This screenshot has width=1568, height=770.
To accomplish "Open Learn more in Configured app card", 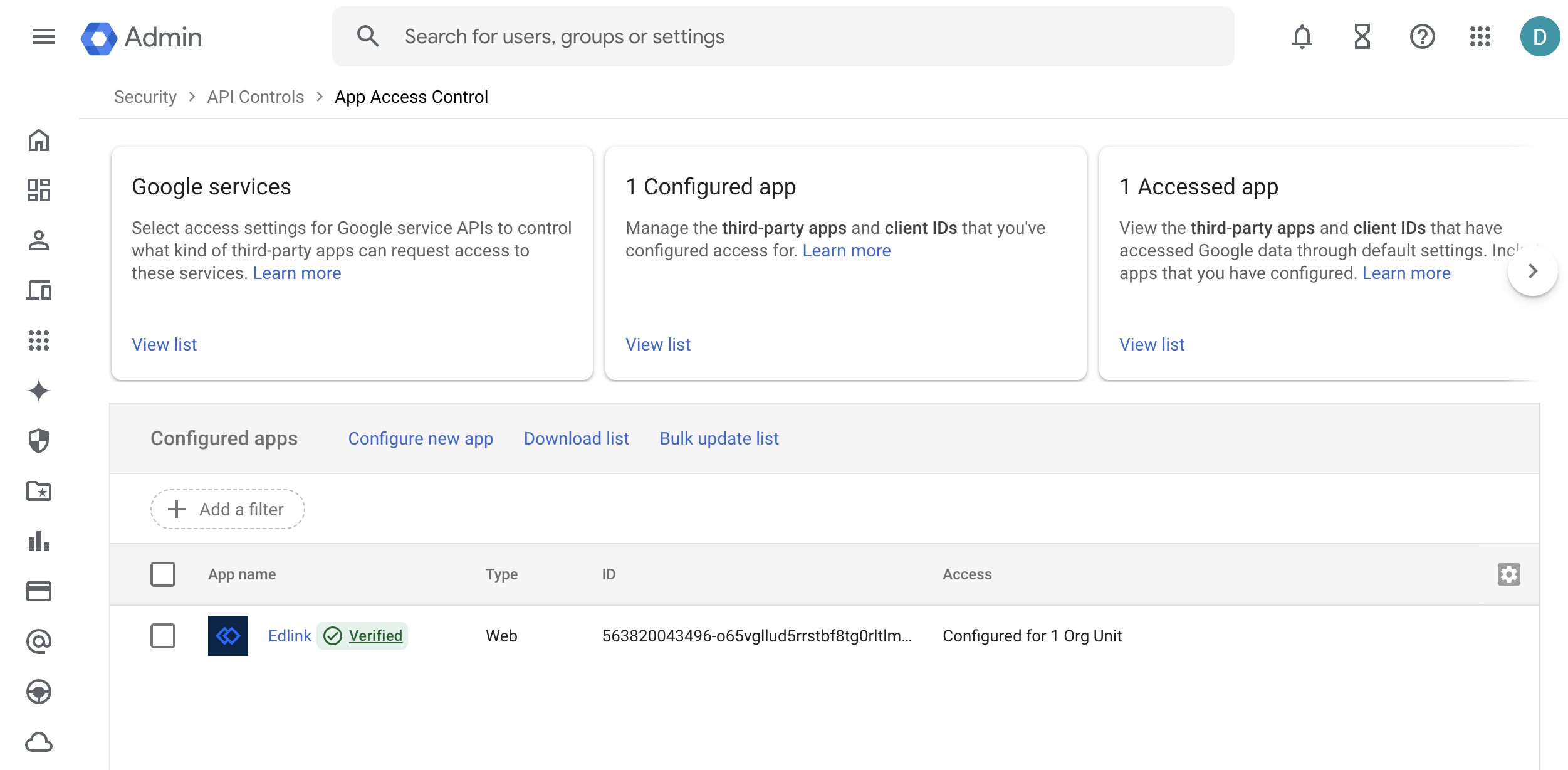I will pyautogui.click(x=847, y=251).
